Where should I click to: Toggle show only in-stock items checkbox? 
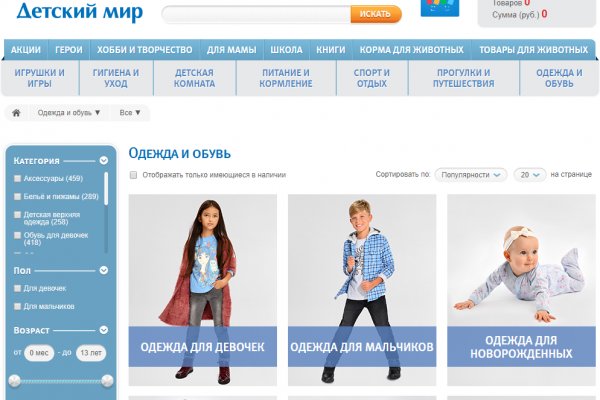tap(133, 175)
